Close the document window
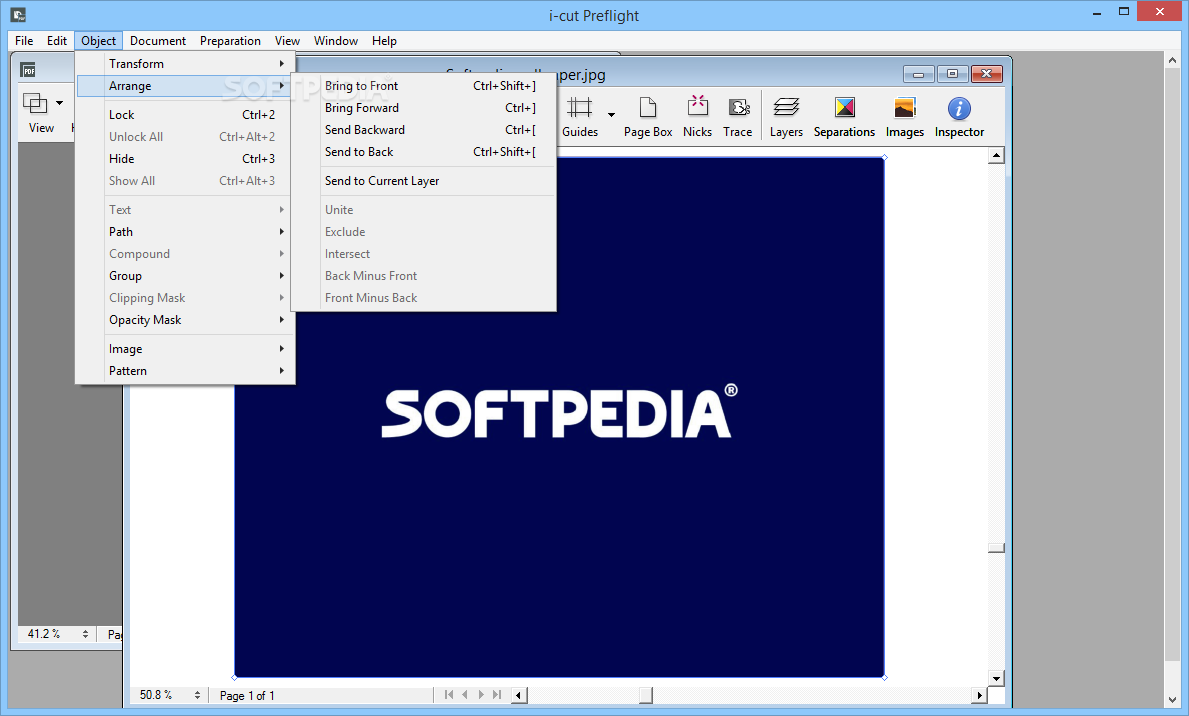Image resolution: width=1189 pixels, height=716 pixels. click(x=987, y=74)
